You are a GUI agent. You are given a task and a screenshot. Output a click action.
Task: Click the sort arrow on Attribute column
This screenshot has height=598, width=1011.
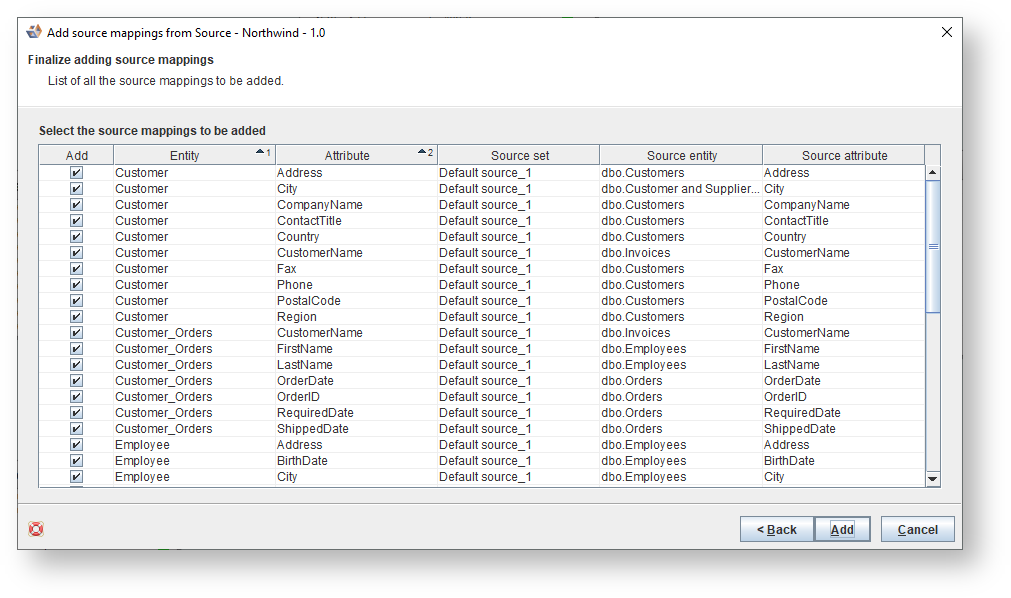pyautogui.click(x=423, y=151)
